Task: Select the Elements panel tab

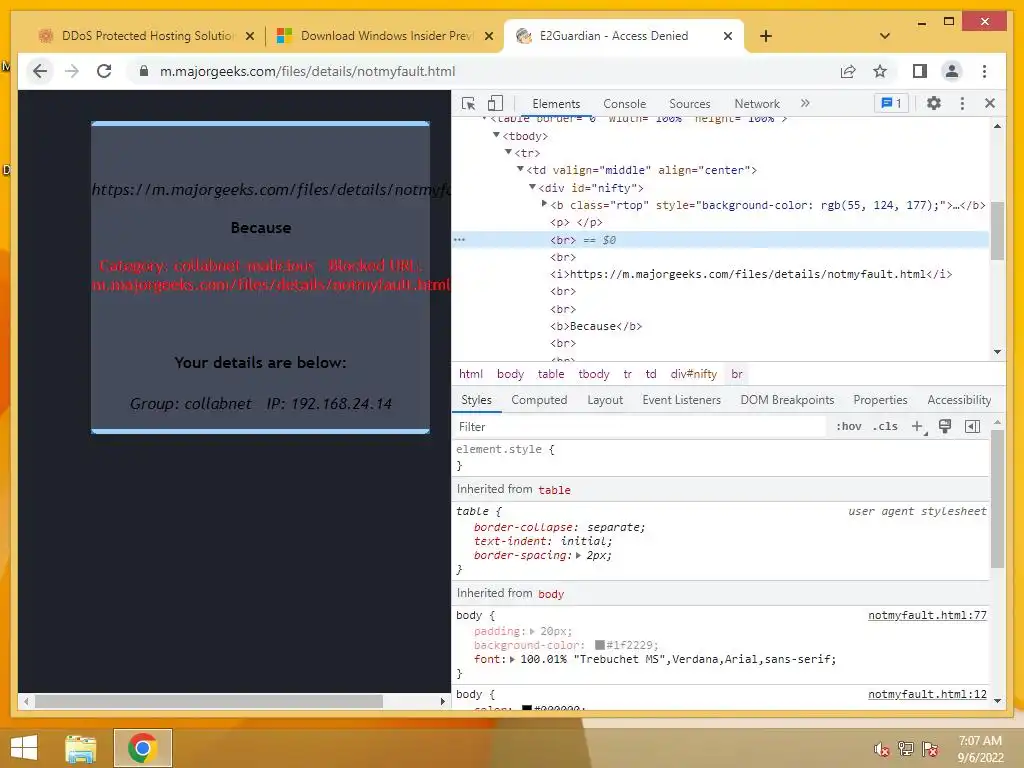Action: tap(556, 103)
